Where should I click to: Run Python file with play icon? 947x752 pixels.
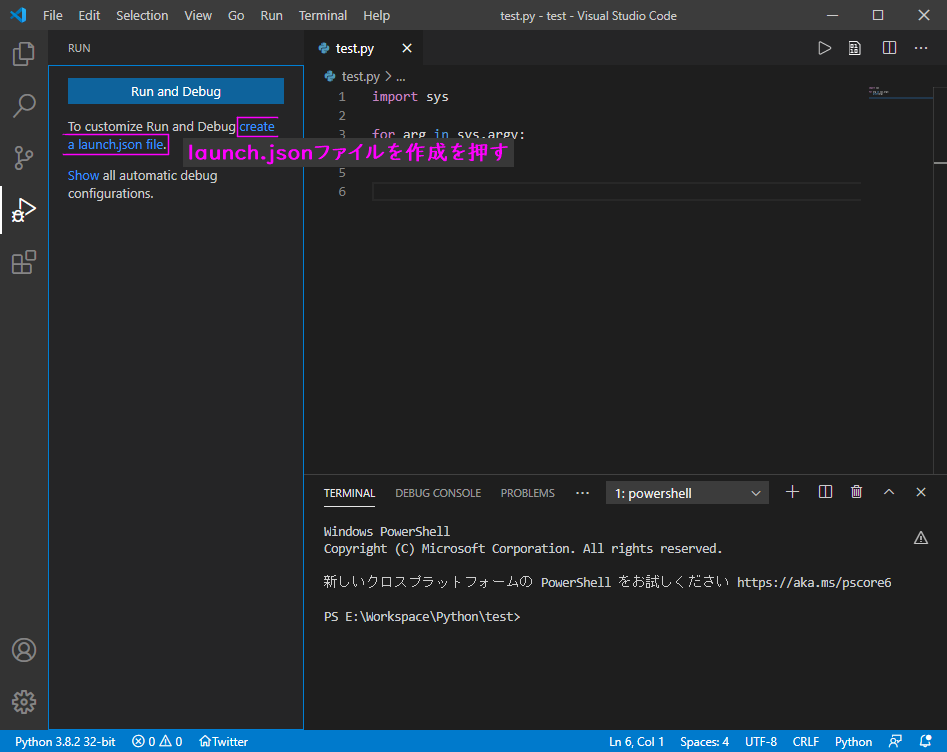(824, 48)
